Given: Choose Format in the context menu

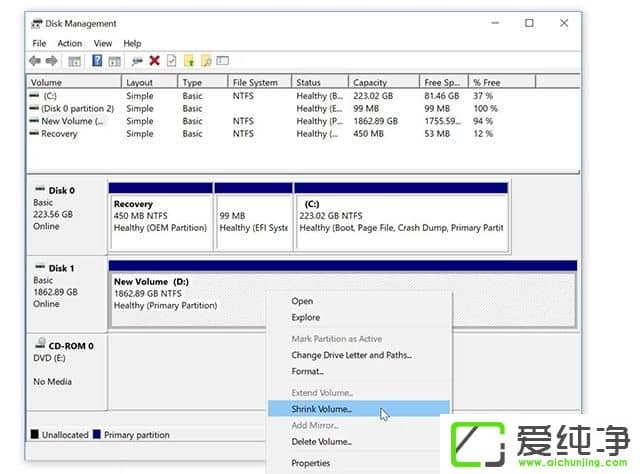Looking at the screenshot, I should pos(359,372).
